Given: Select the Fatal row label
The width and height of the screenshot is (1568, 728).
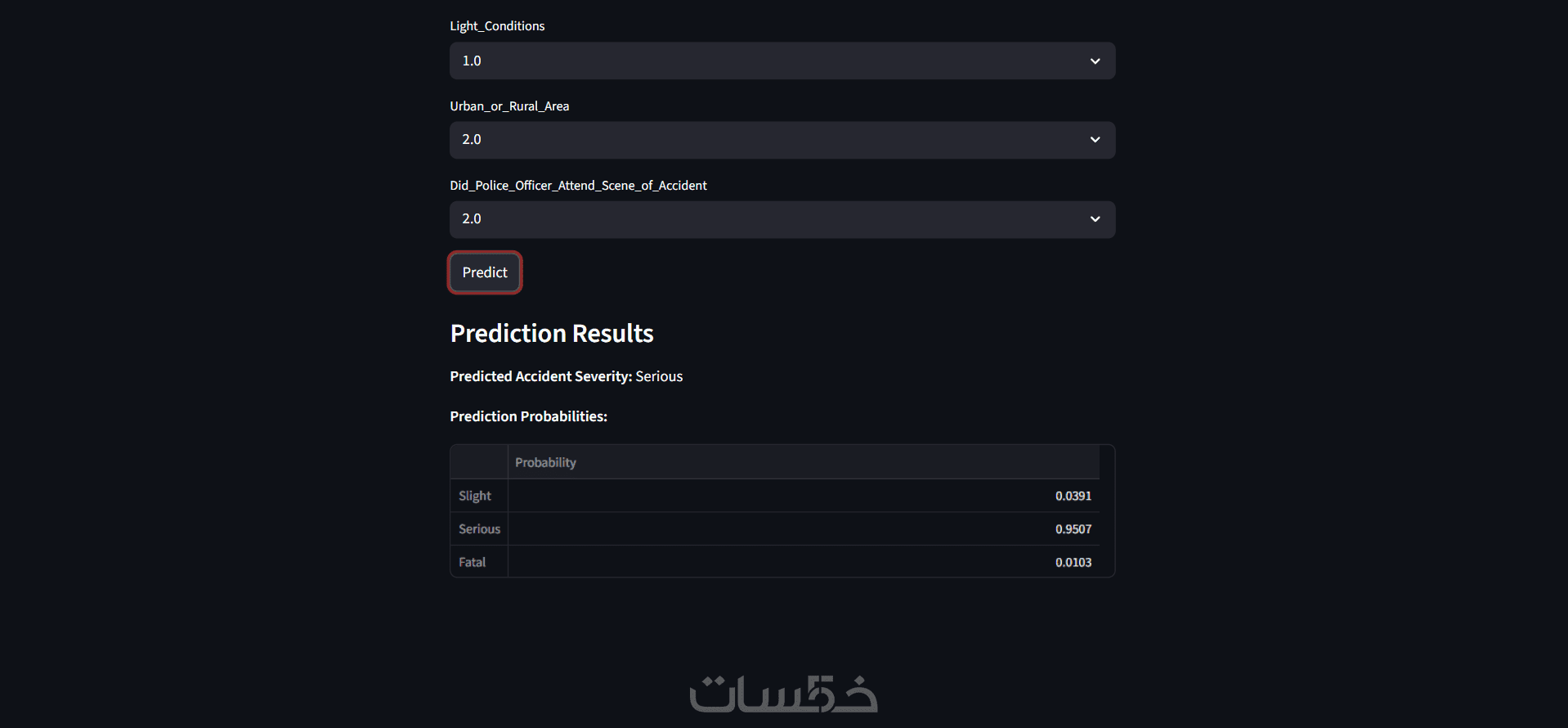Looking at the screenshot, I should [x=472, y=562].
